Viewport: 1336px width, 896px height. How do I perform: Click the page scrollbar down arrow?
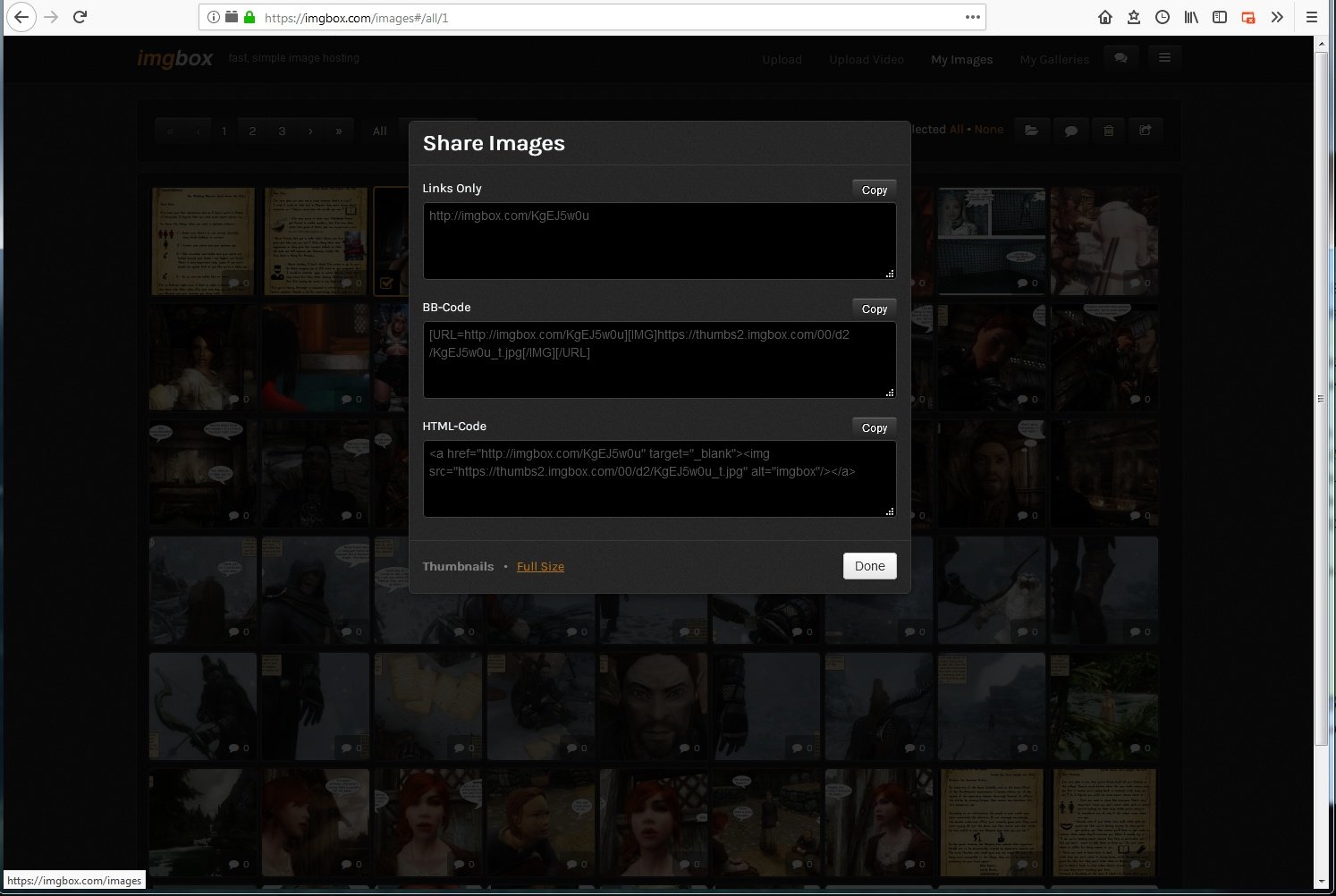(1321, 882)
